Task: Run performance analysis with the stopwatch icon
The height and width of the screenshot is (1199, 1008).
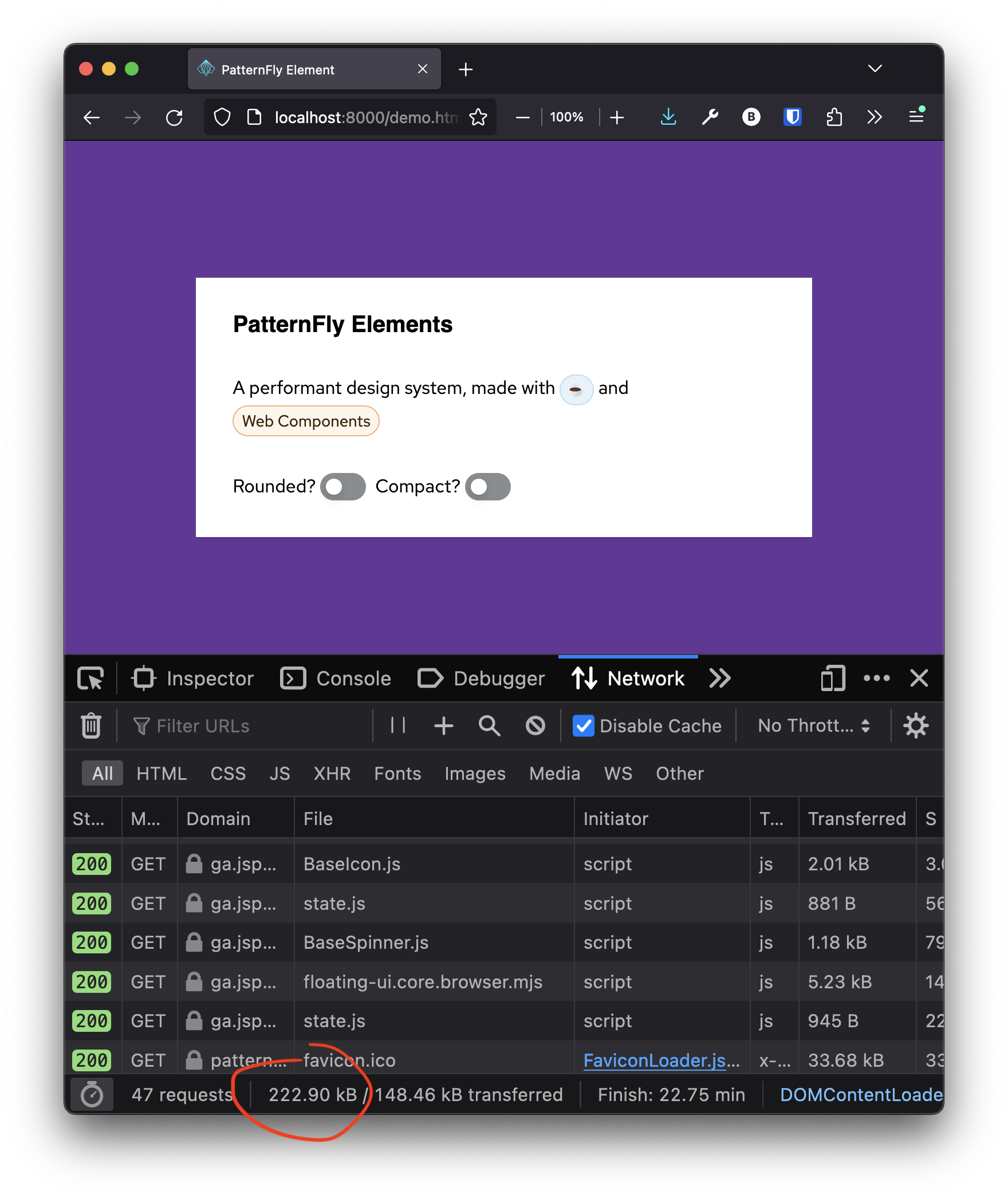Action: (92, 1094)
